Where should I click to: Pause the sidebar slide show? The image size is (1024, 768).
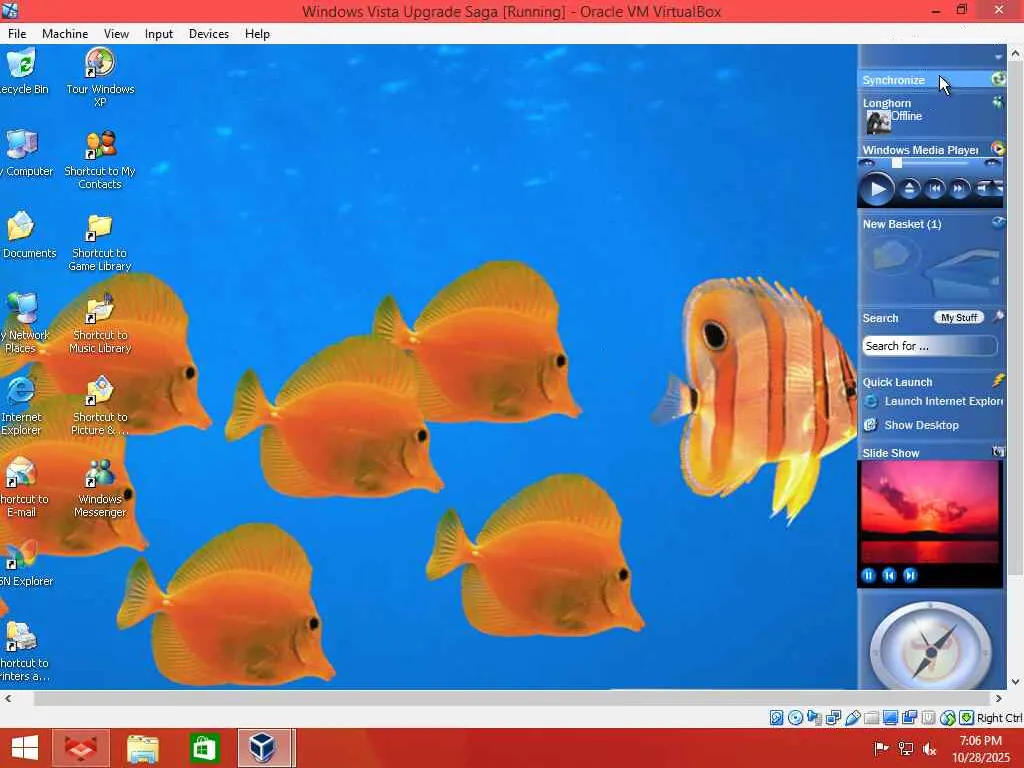(868, 575)
